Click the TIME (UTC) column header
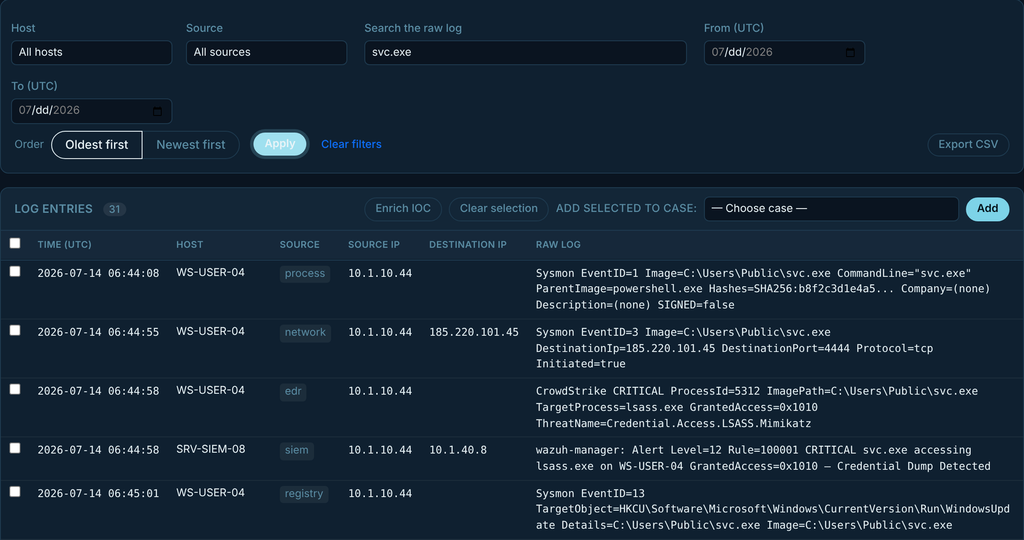Viewport: 1024px width, 540px height. click(65, 244)
